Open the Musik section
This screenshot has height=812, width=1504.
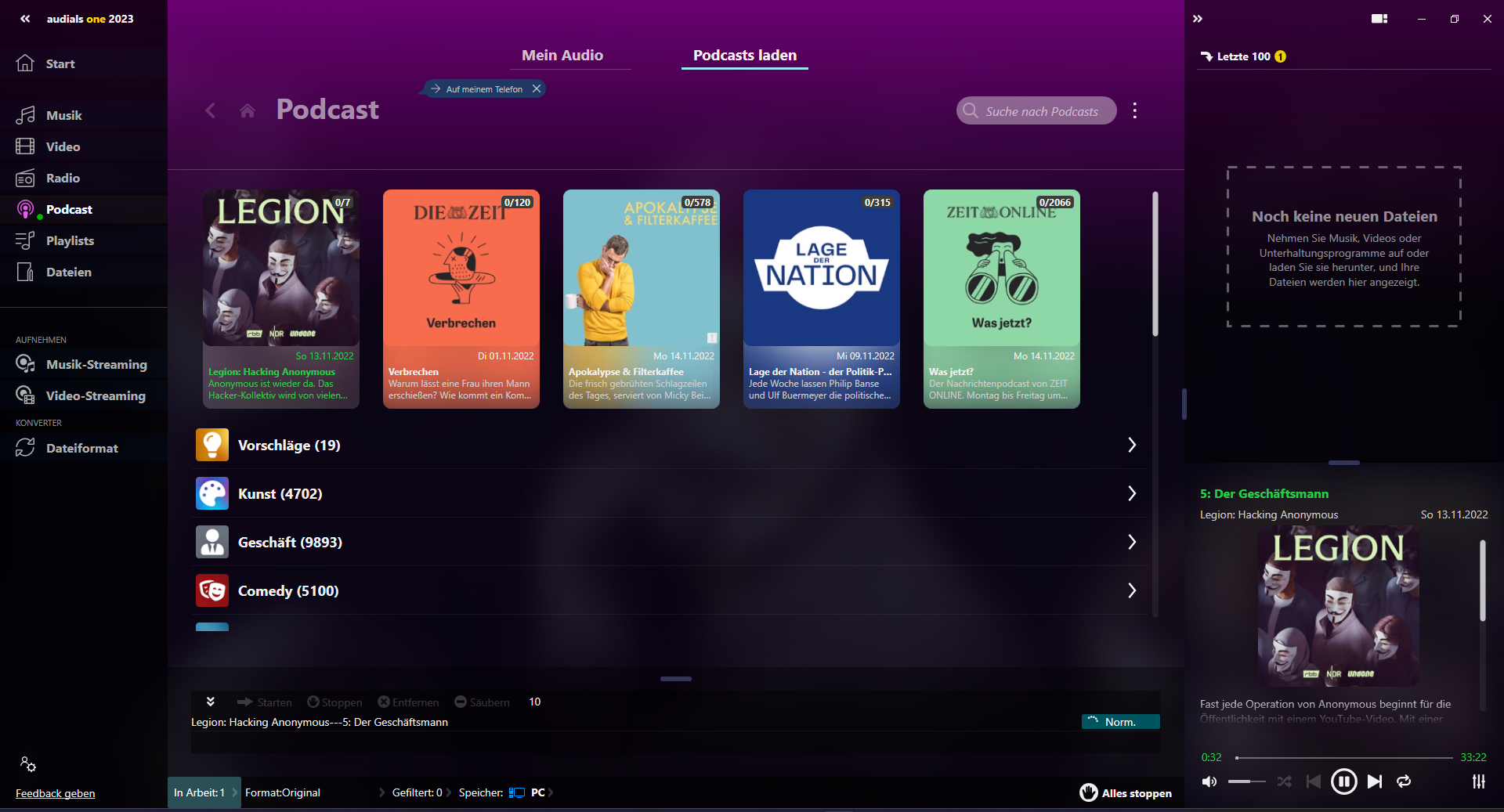coord(84,115)
